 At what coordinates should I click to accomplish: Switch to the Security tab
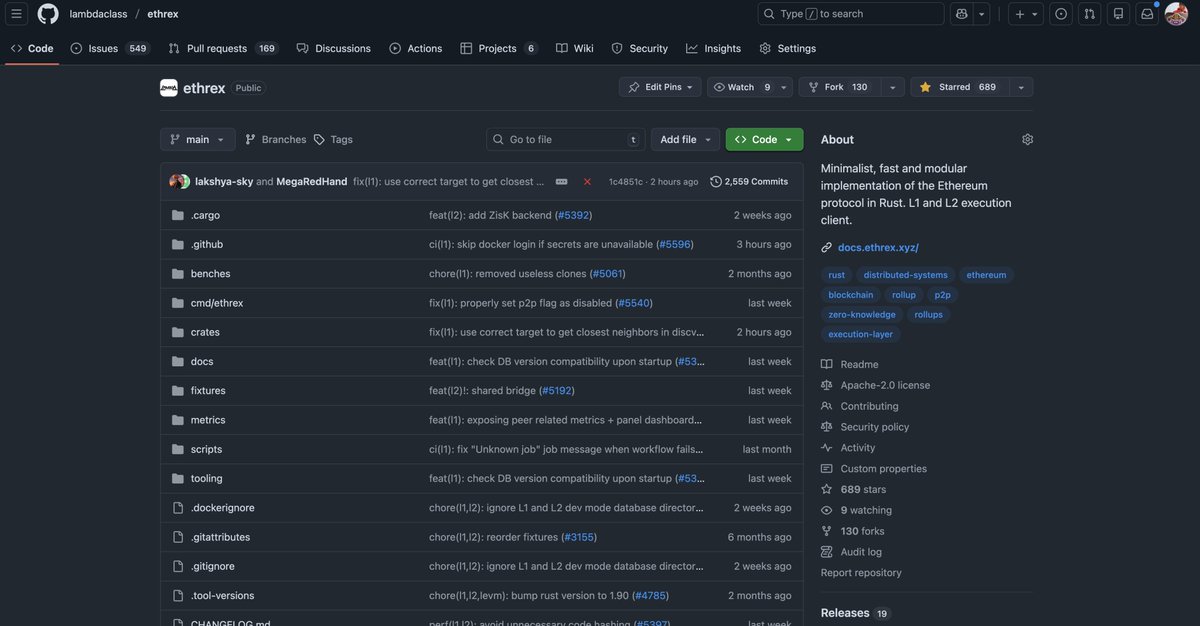coord(640,48)
